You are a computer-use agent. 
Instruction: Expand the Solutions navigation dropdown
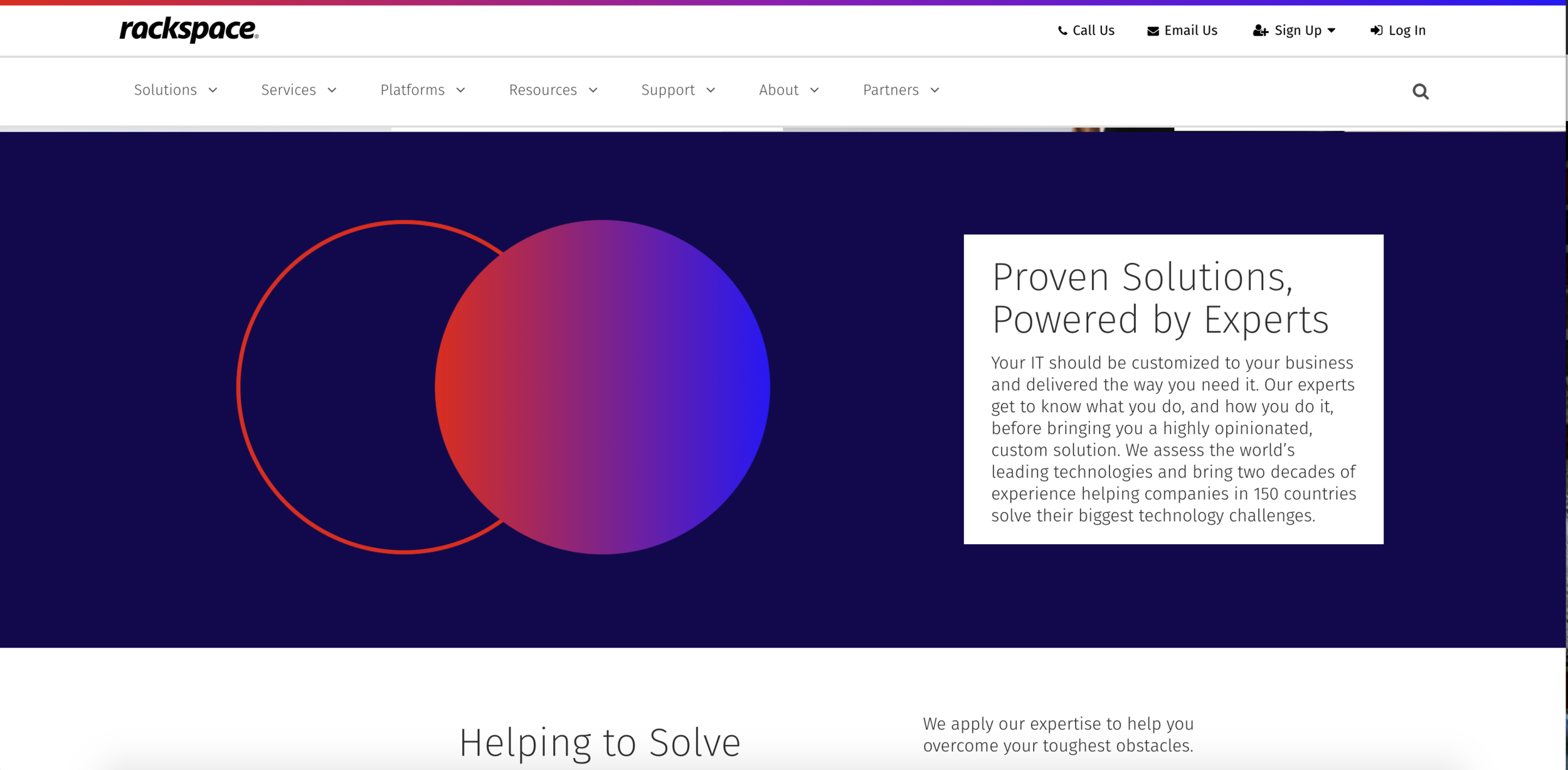click(x=213, y=90)
